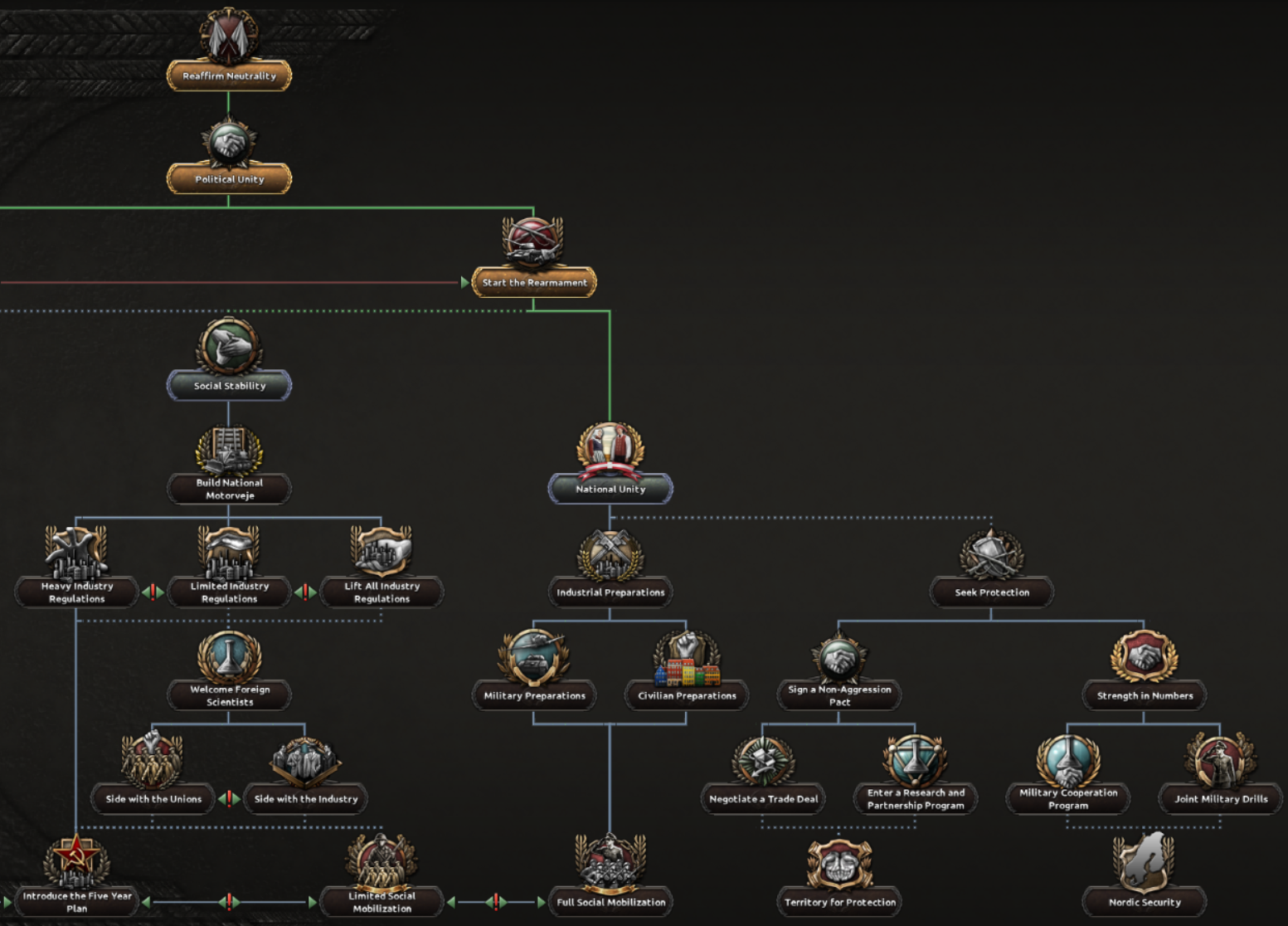Click exclusivity marker between Five Year Plan and Limited Mobilization
Viewport: 1288px width, 926px height.
[229, 902]
